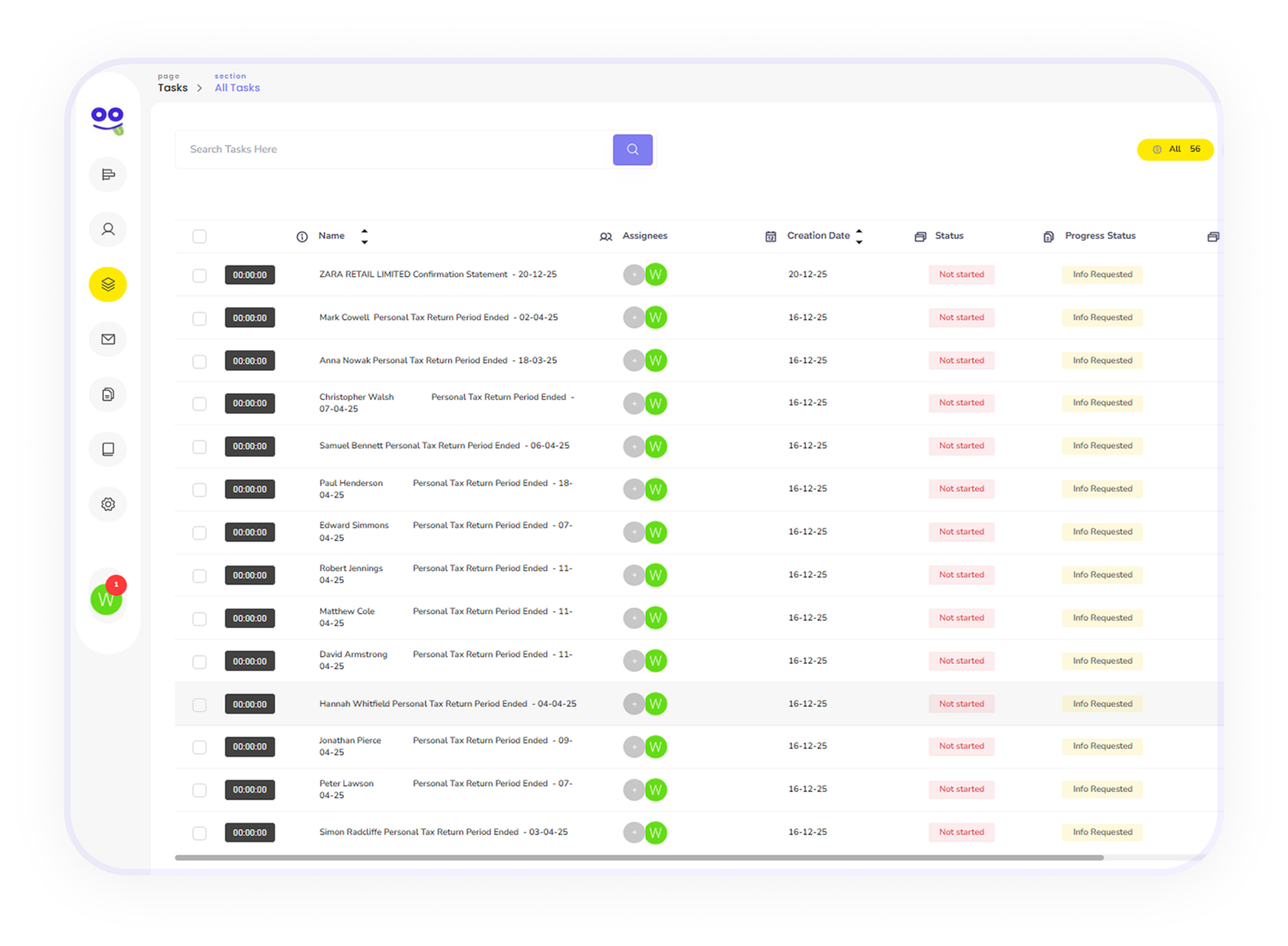
Task: Open the Mail envelope icon in sidebar
Action: coord(108,339)
